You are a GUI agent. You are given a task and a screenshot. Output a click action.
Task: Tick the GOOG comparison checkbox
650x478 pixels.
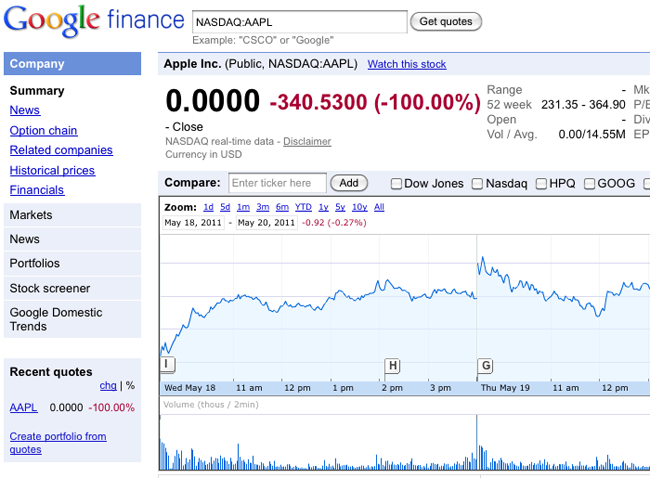(590, 184)
